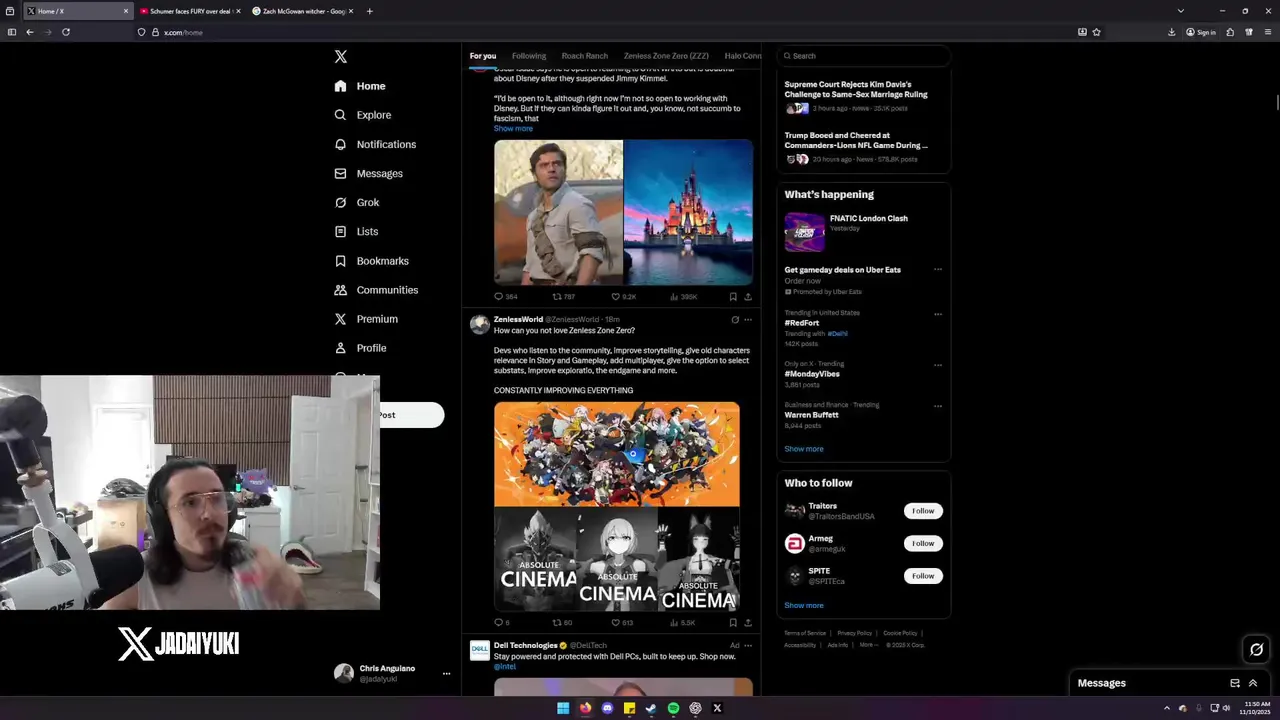Share the Disney castle post
Screen dimensions: 1280x720
[x=747, y=297]
